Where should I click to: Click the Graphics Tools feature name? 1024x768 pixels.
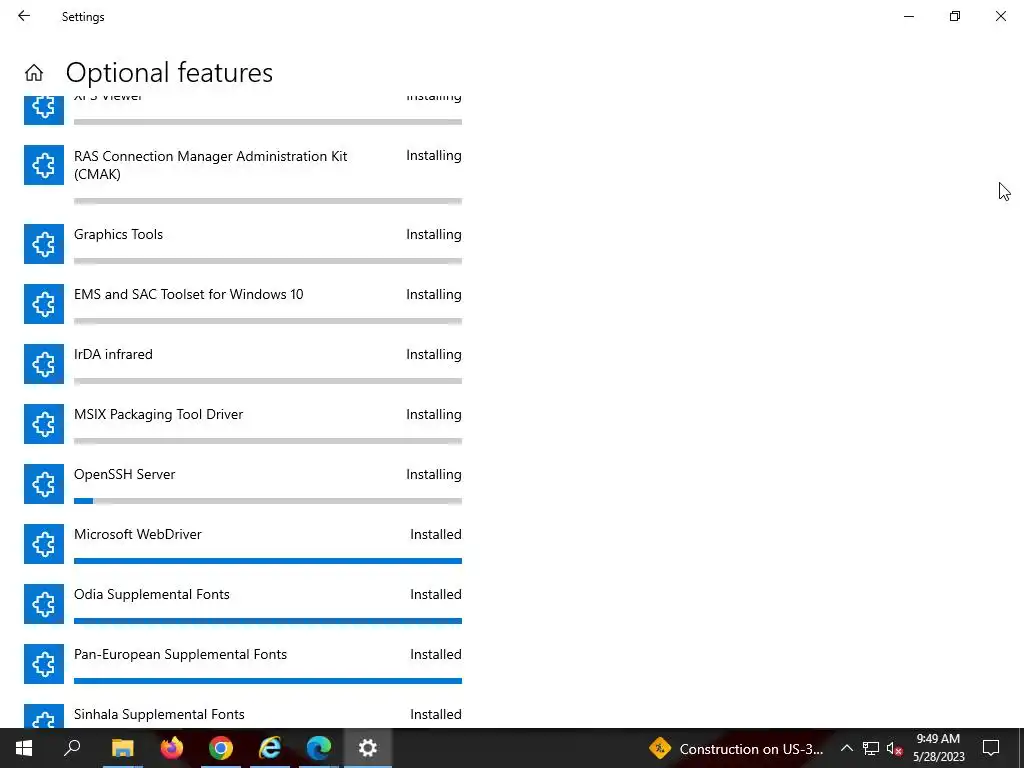[x=118, y=234]
